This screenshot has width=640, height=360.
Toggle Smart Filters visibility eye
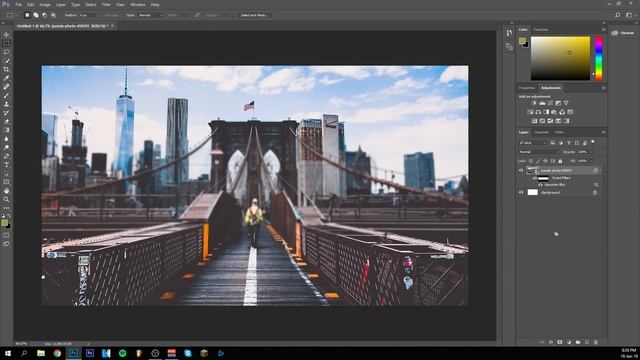click(535, 178)
